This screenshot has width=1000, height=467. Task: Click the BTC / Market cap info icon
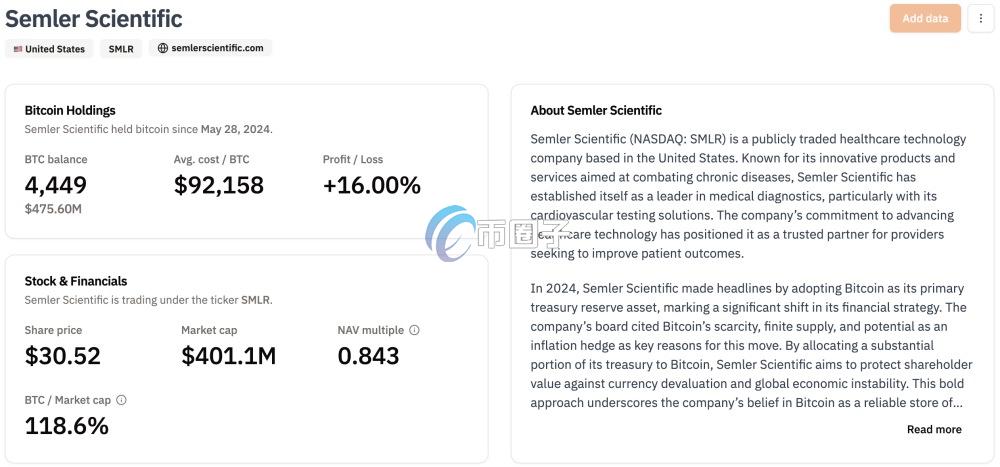pyautogui.click(x=121, y=400)
